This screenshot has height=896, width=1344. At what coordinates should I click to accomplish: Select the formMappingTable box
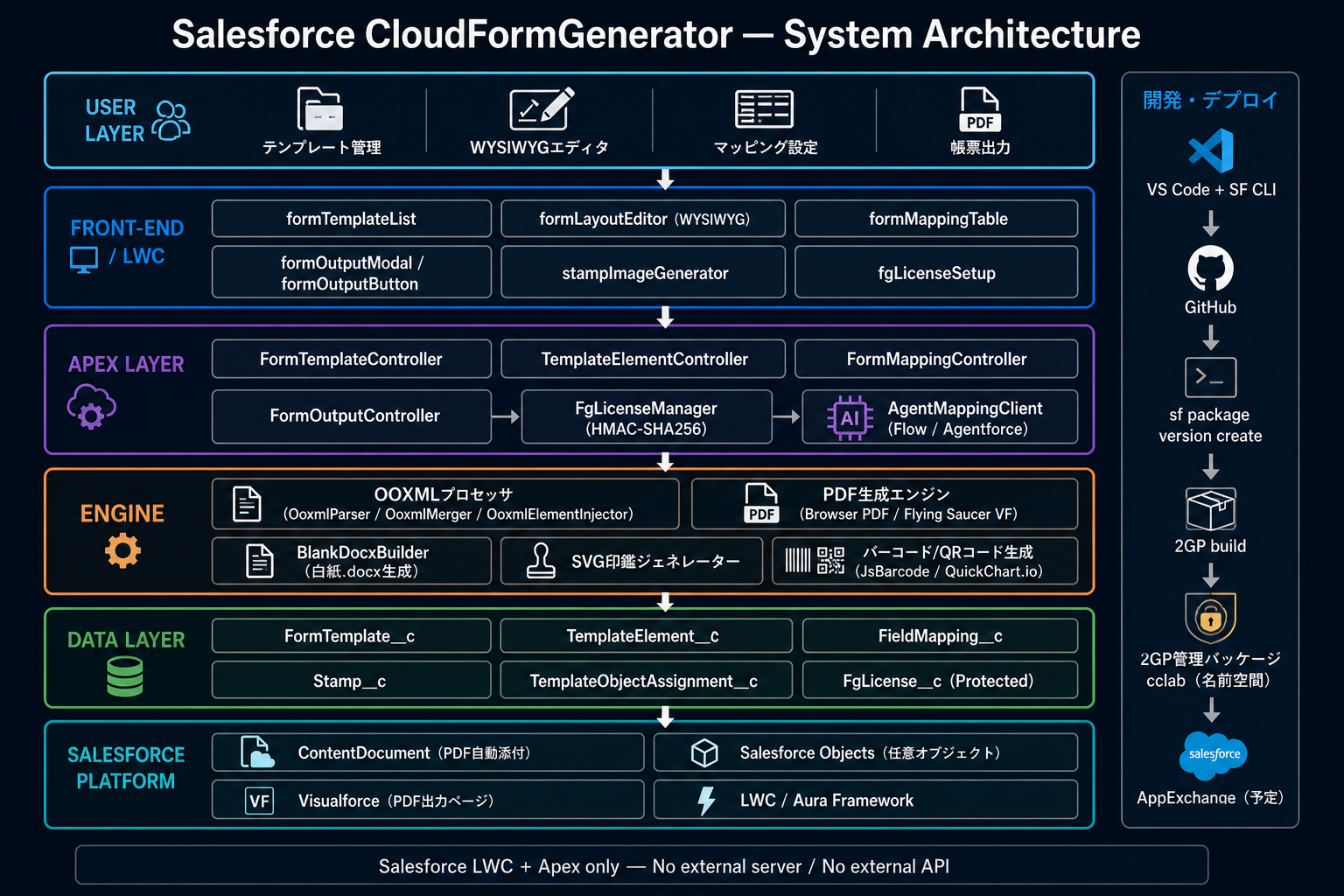point(936,219)
